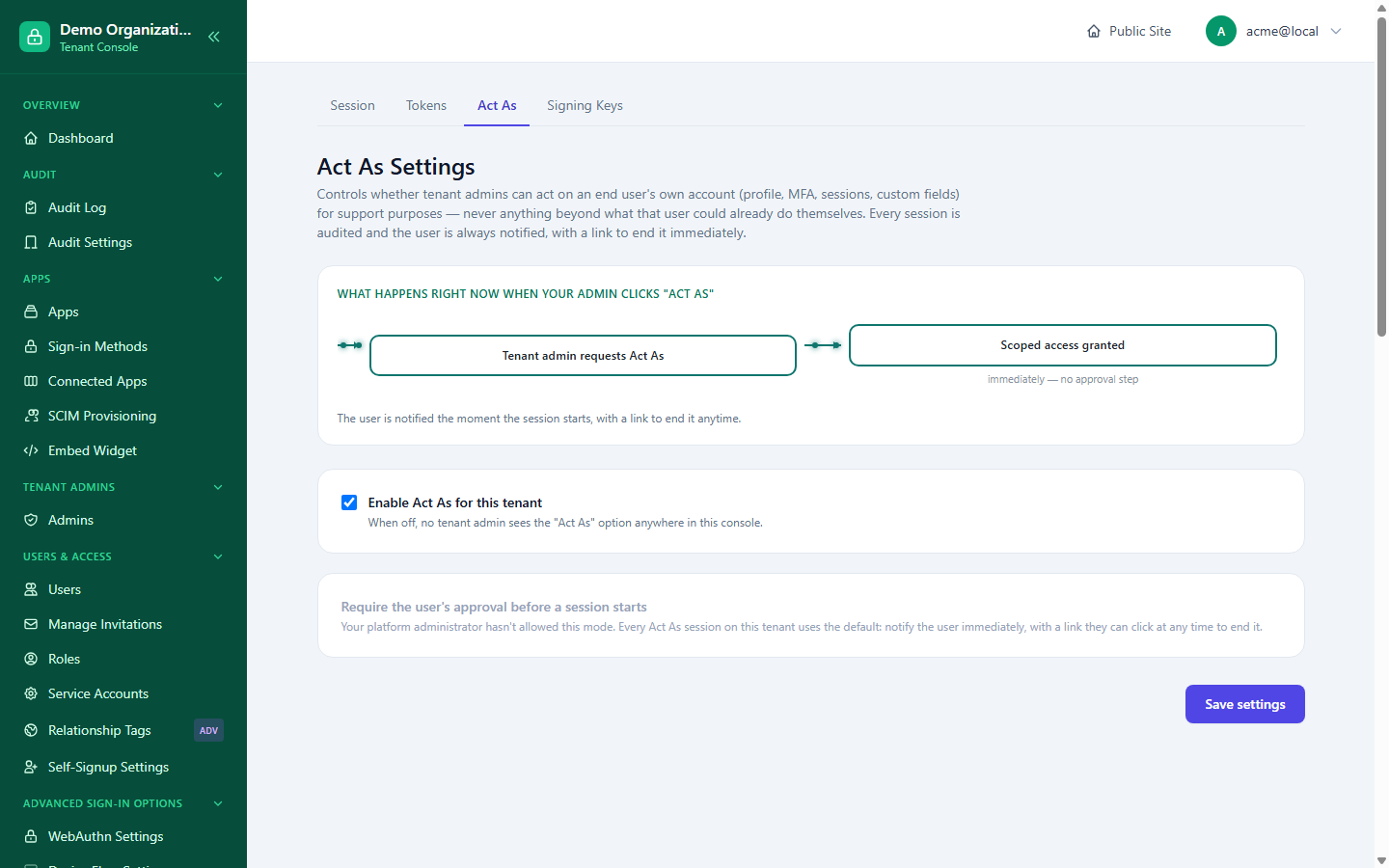The height and width of the screenshot is (868, 1389).
Task: Select the Act As tab
Action: pos(497,105)
